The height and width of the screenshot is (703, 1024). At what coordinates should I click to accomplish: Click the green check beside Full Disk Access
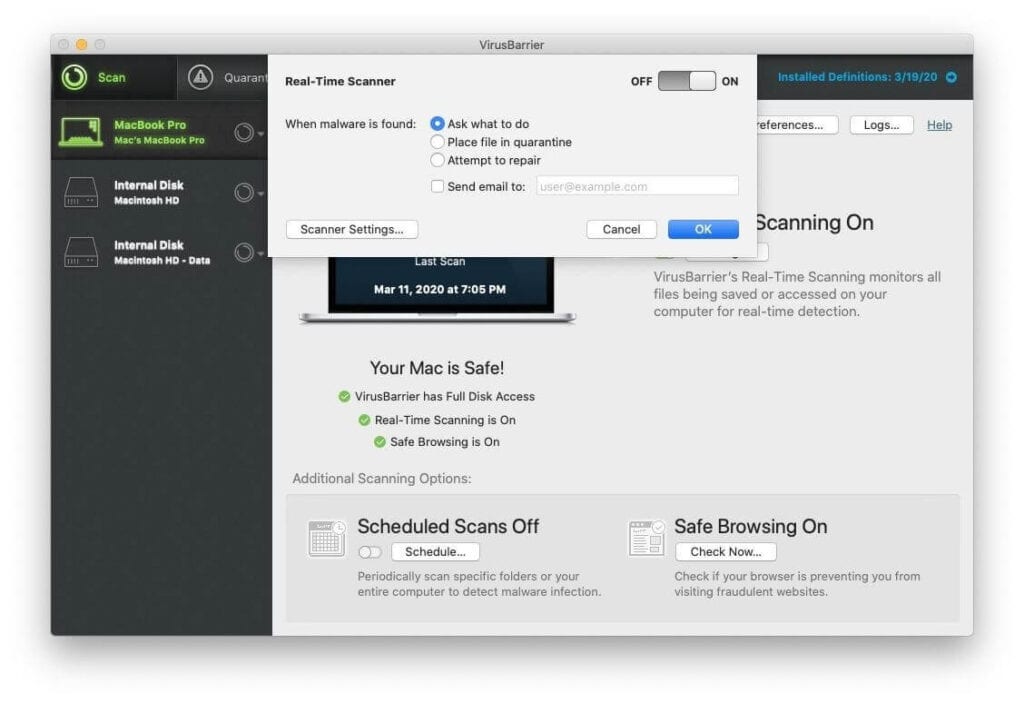click(344, 397)
